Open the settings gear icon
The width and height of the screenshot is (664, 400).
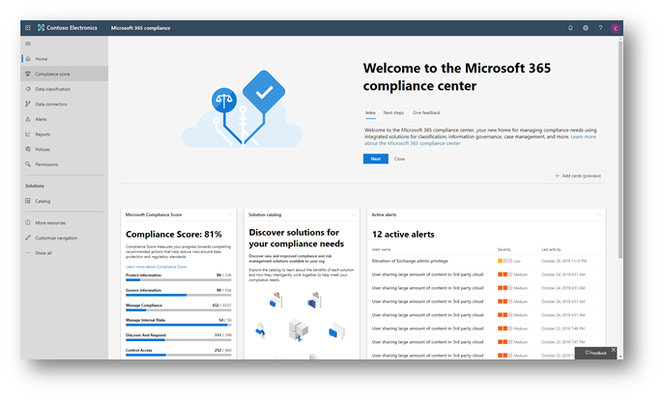585,28
